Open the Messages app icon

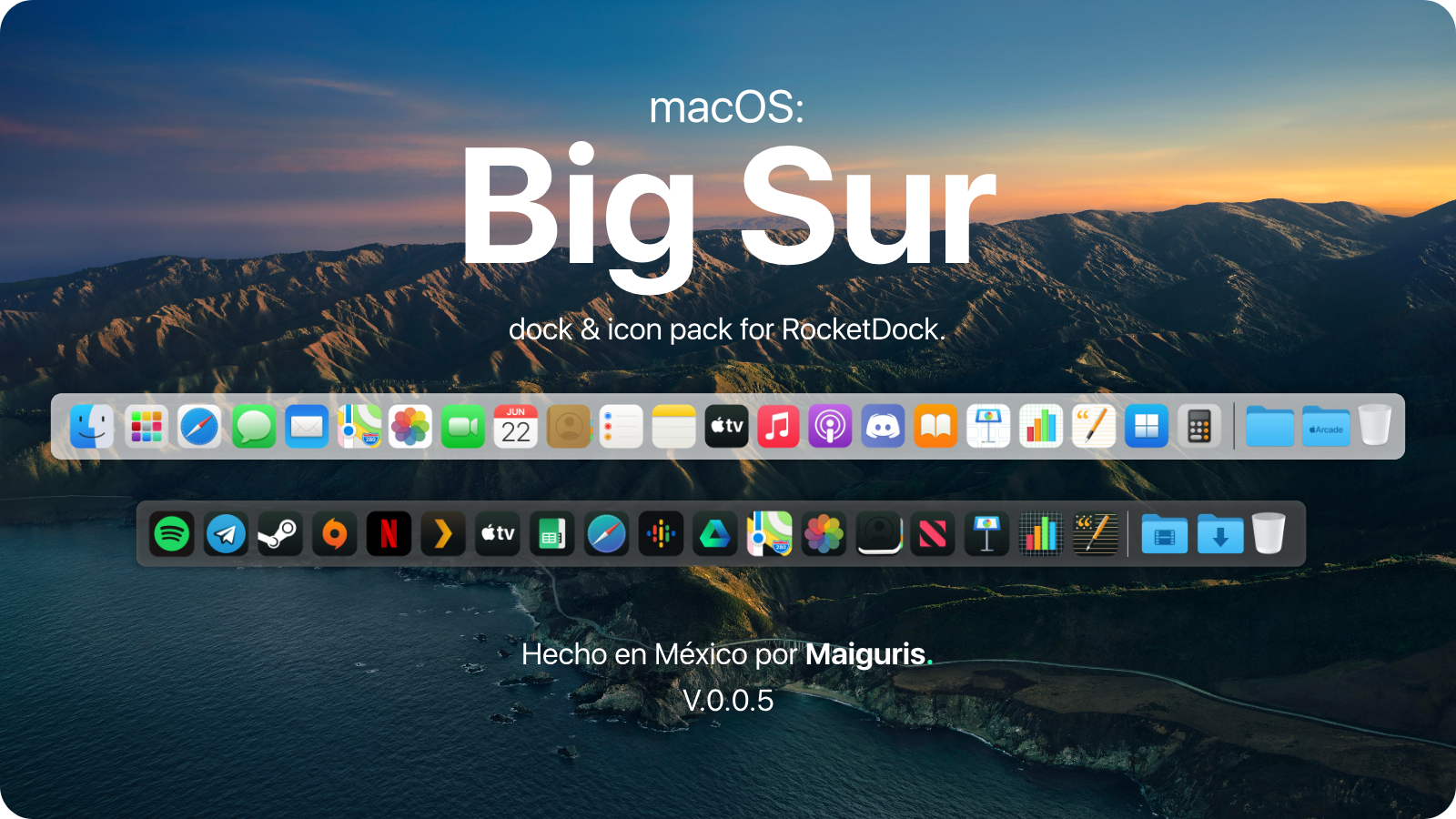click(x=254, y=426)
